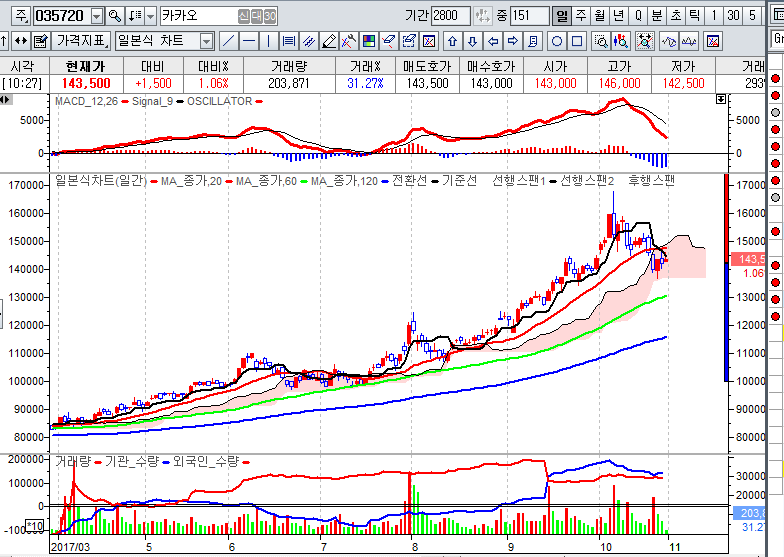Screen dimensions: 784x557
Task: Select the ellipse shape drawing tool
Action: 556,41
